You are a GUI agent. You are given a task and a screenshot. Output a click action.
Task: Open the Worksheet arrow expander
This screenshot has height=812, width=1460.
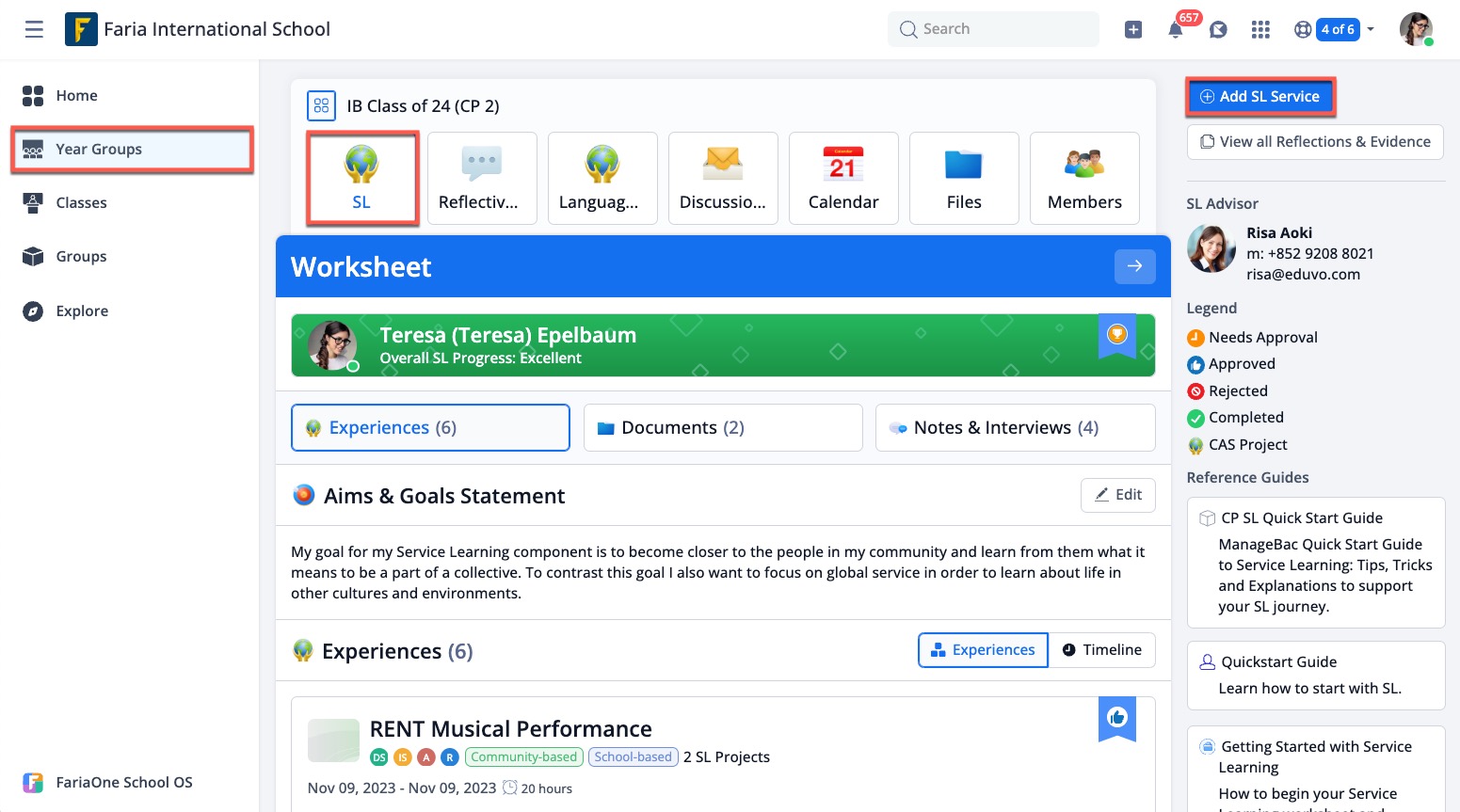[1134, 266]
